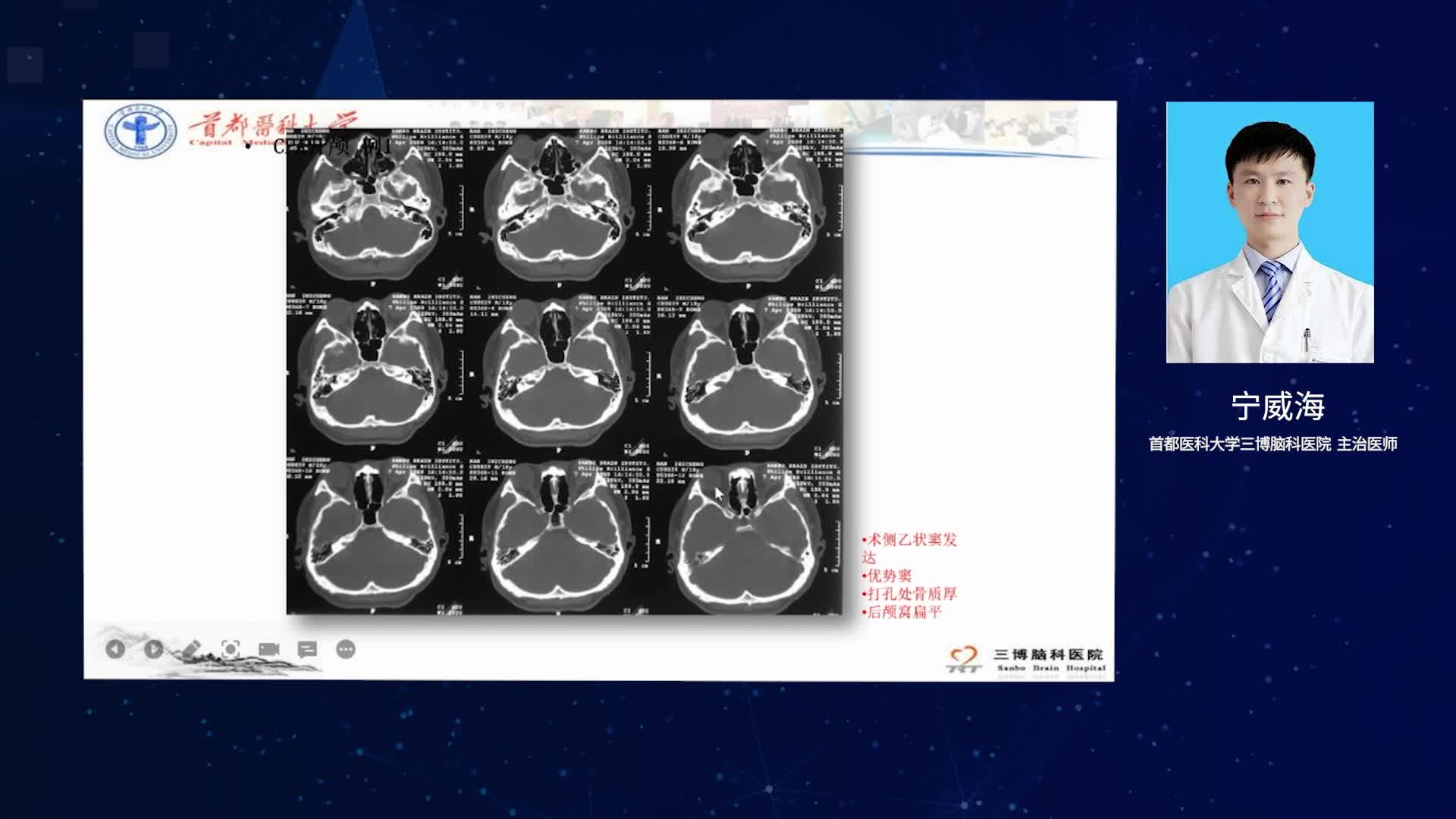Go to the previous slide with the back arrow
1456x819 pixels.
[x=115, y=649]
